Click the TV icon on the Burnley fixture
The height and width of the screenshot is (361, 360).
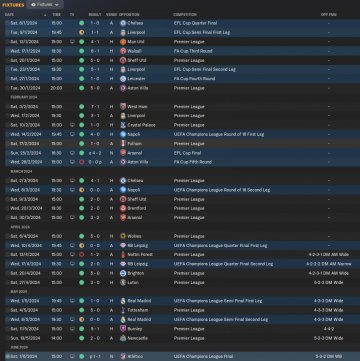click(72, 329)
